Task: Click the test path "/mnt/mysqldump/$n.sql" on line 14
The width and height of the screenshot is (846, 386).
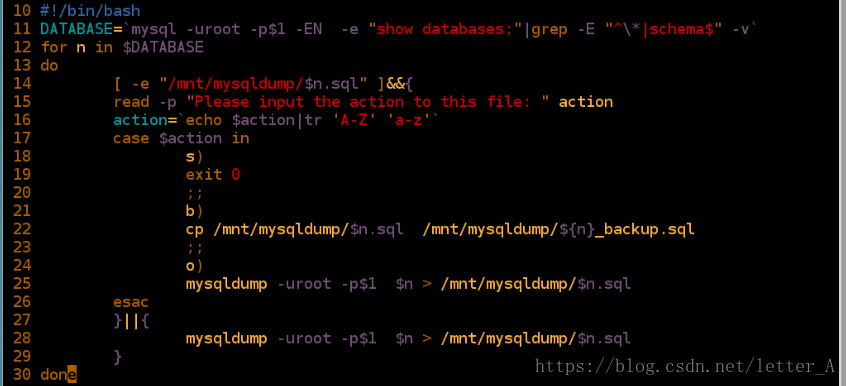Action: pos(263,84)
